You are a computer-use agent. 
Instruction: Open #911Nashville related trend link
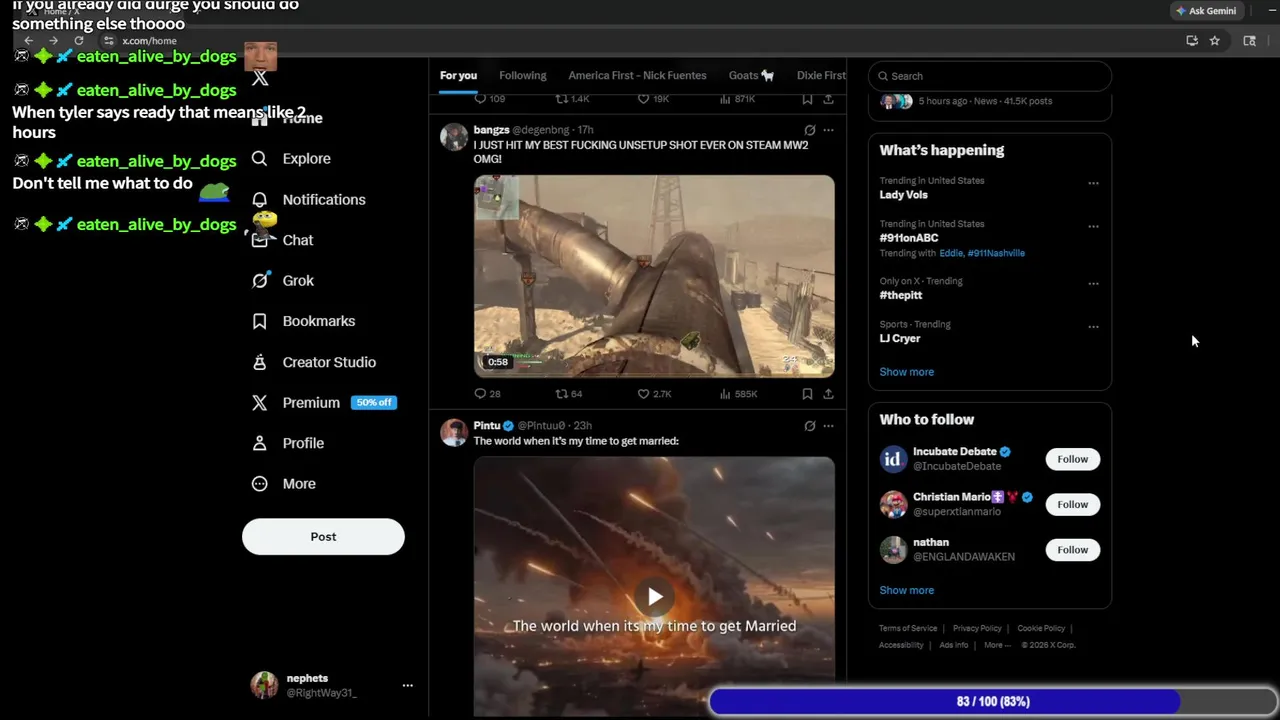coord(996,253)
